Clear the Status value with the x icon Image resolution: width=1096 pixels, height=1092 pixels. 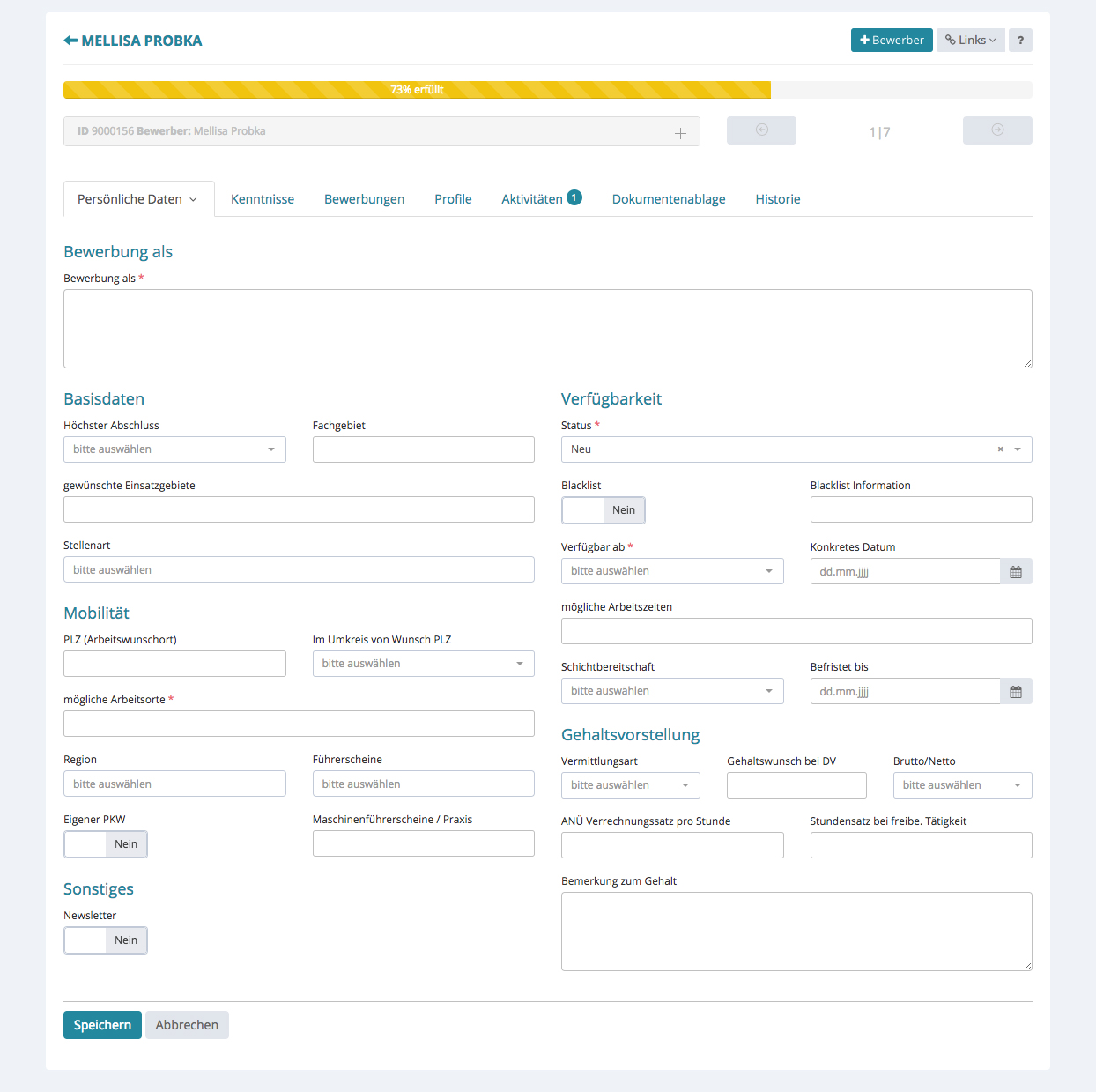pyautogui.click(x=1000, y=449)
